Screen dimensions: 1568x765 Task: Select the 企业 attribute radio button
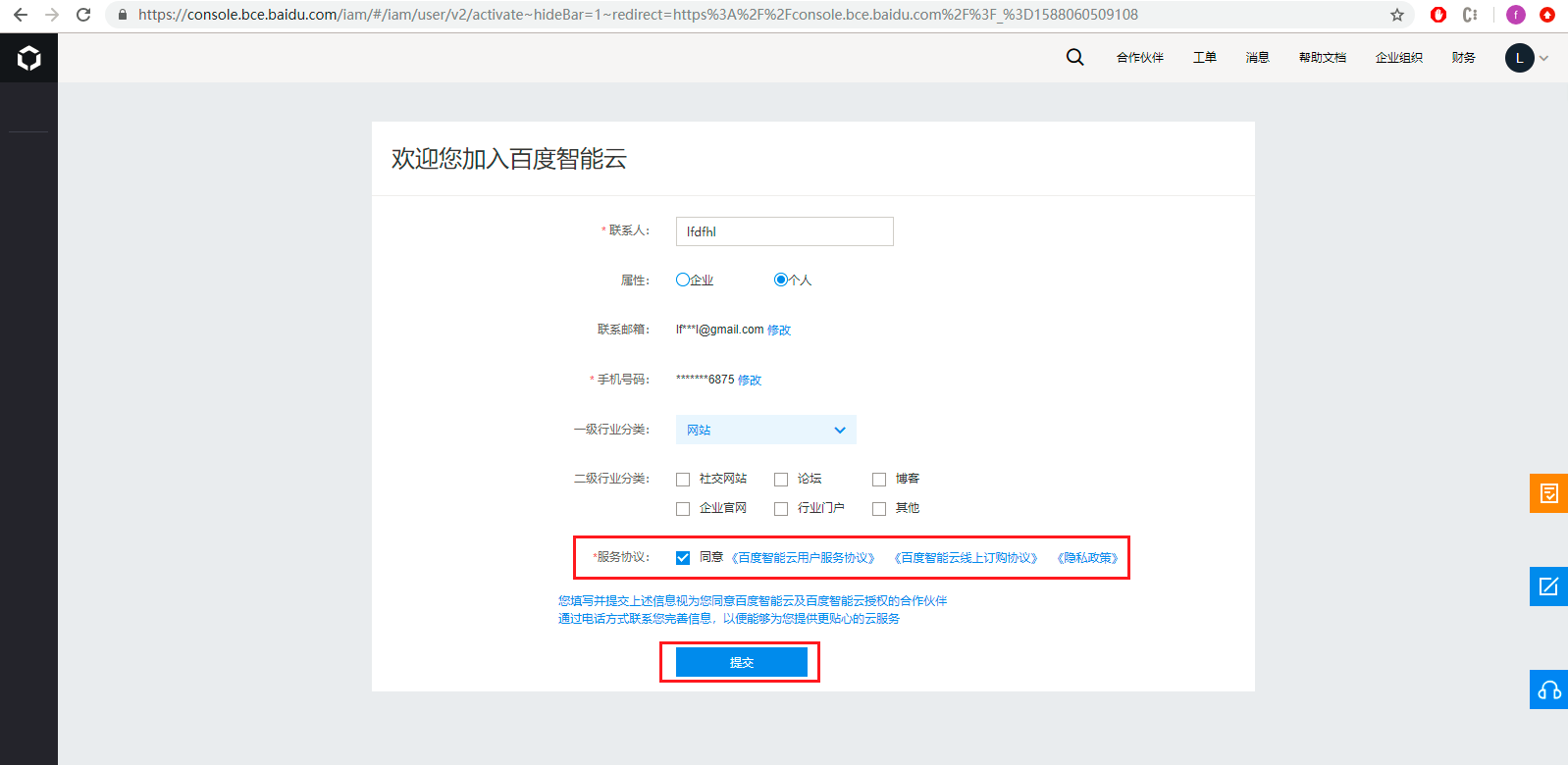point(683,280)
